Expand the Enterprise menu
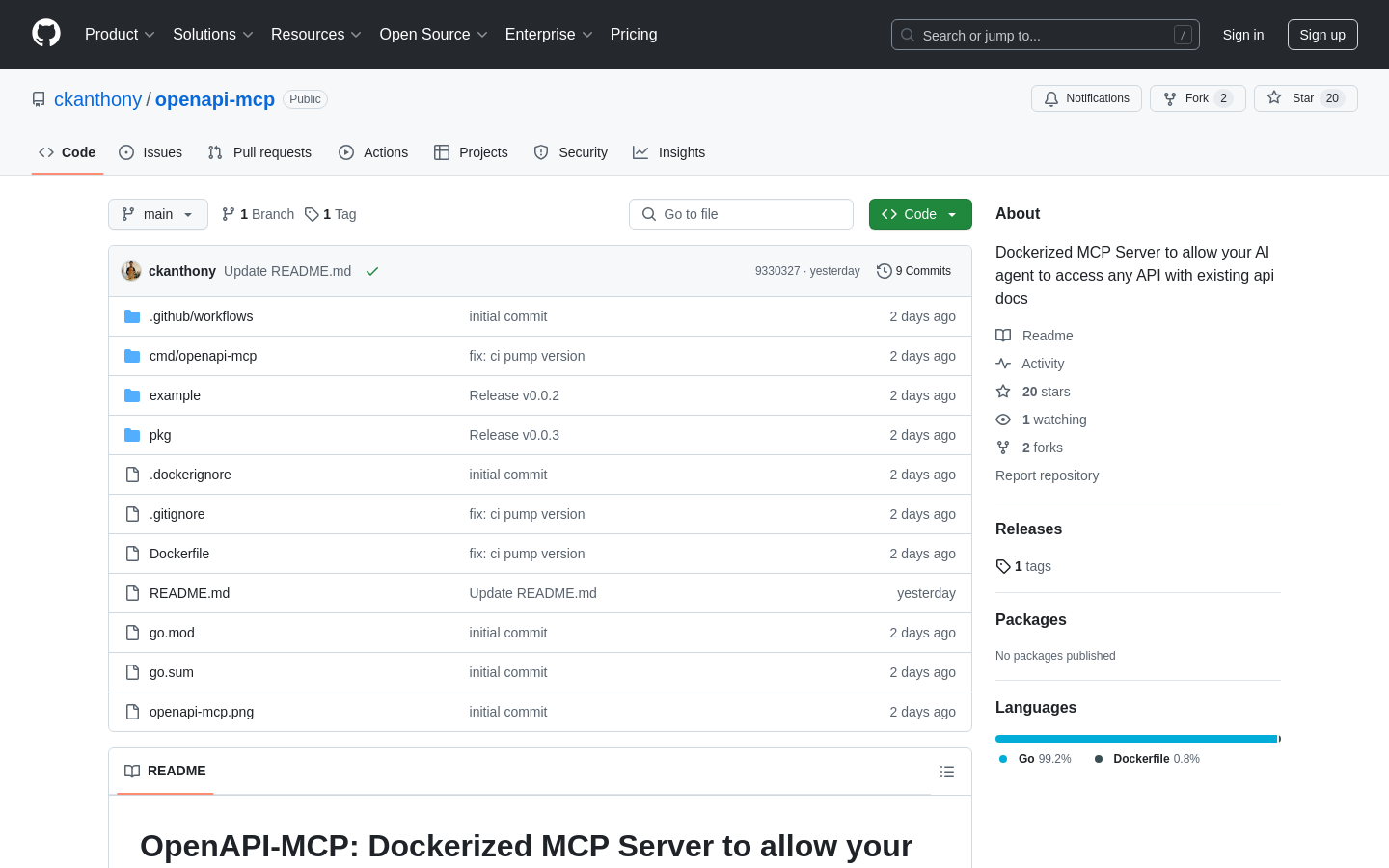Image resolution: width=1389 pixels, height=868 pixels. click(549, 35)
